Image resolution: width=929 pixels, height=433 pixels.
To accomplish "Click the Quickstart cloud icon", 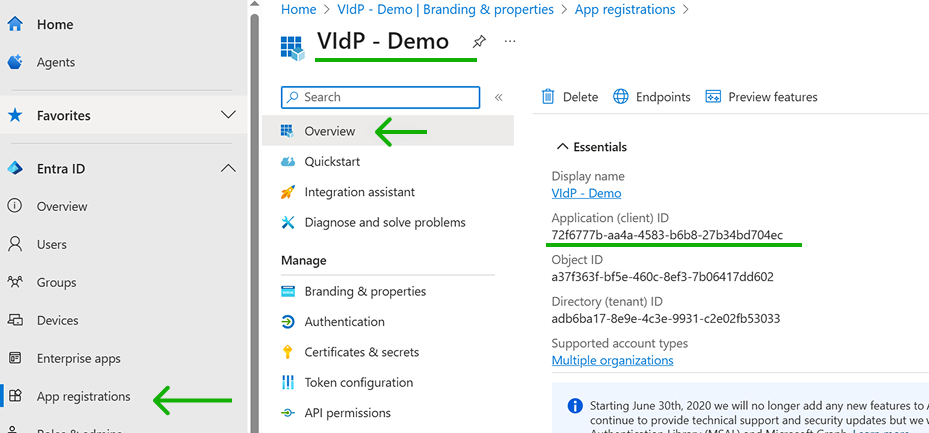I will click(288, 162).
